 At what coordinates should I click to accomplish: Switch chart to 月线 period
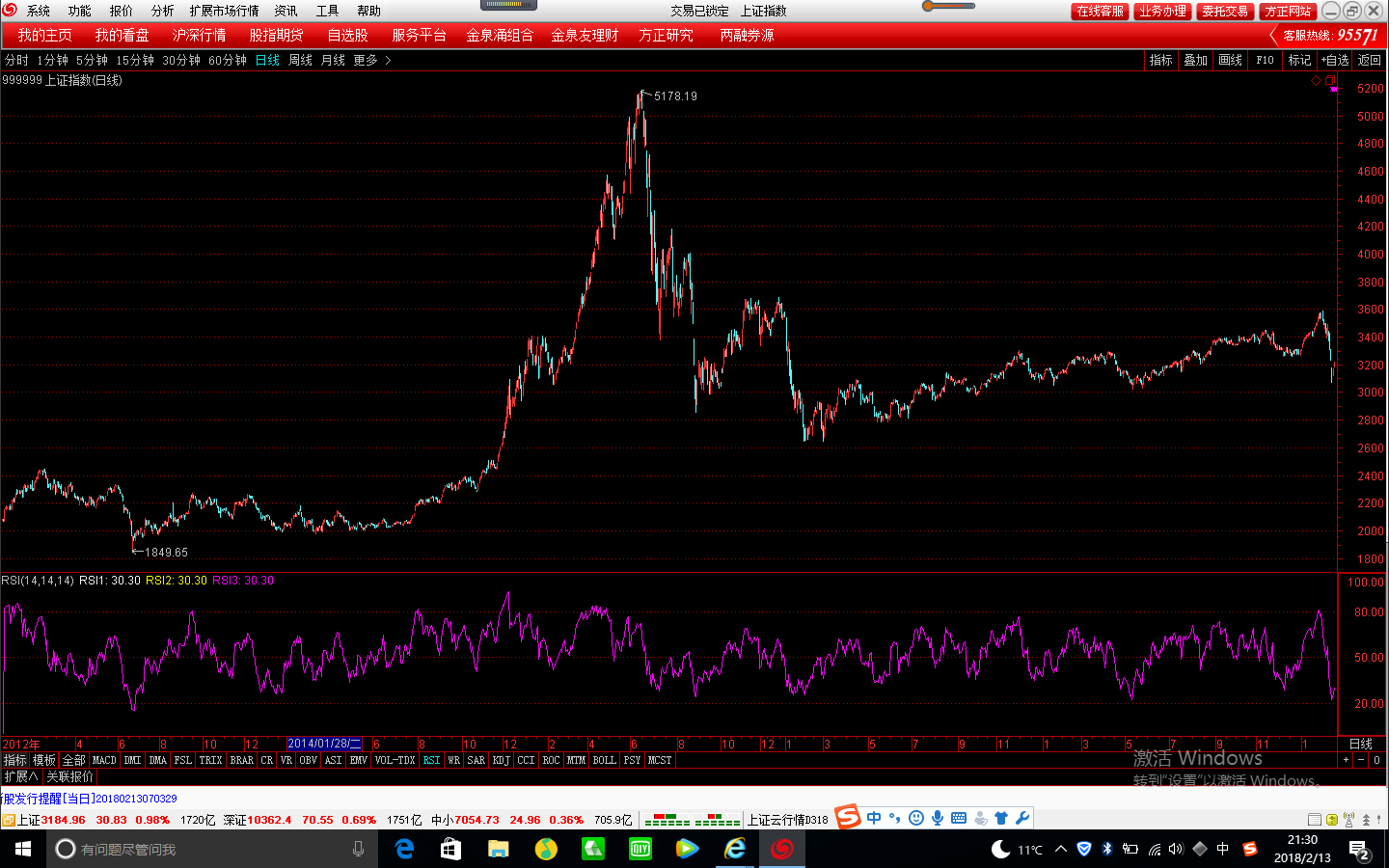[333, 60]
